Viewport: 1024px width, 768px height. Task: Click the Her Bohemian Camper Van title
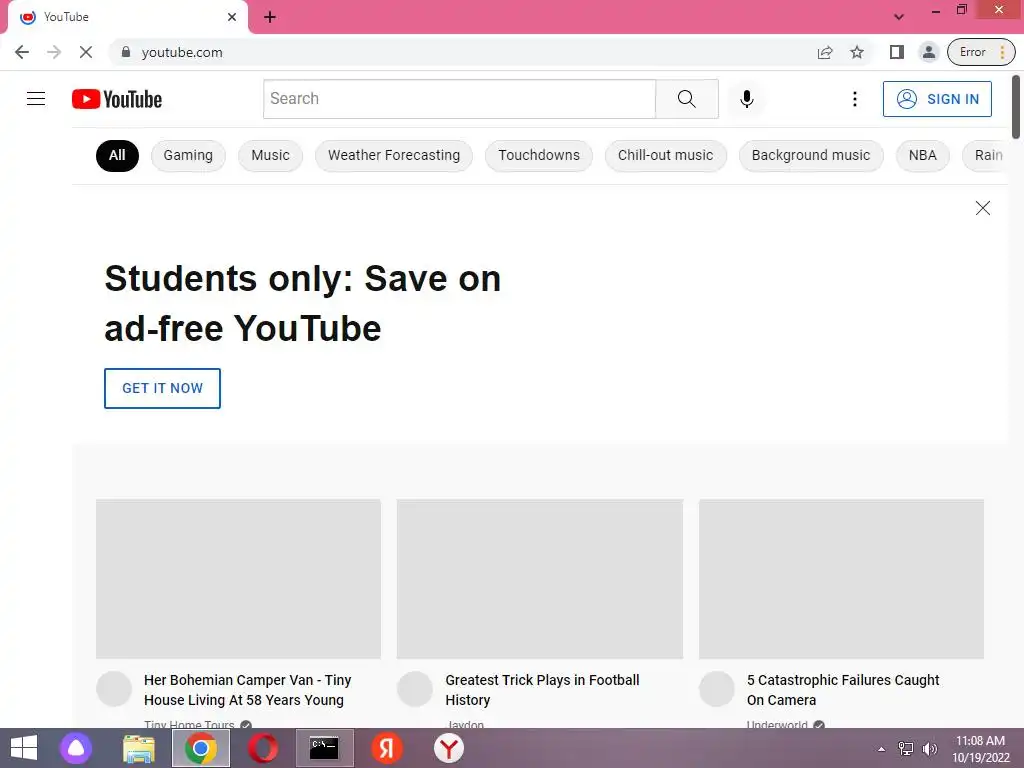248,690
